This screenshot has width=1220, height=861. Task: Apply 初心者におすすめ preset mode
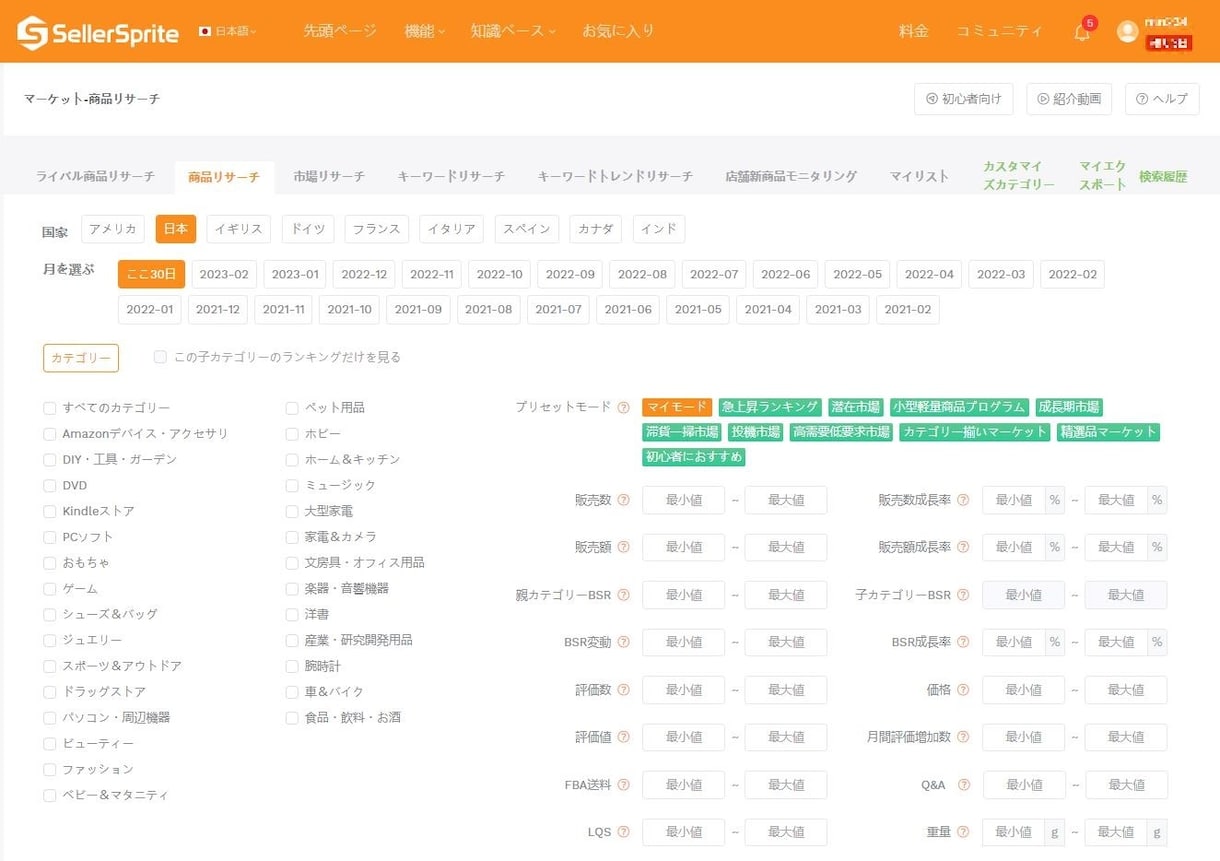click(694, 457)
